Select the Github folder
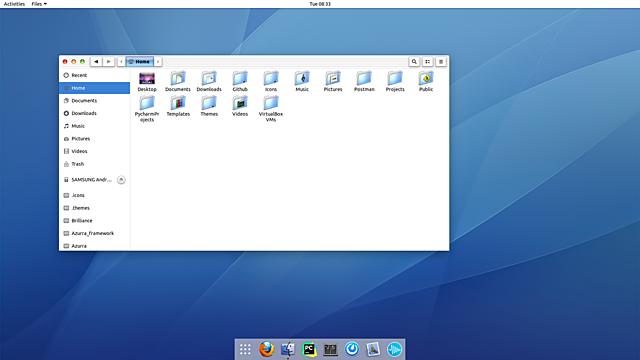The height and width of the screenshot is (360, 640). coord(240,82)
